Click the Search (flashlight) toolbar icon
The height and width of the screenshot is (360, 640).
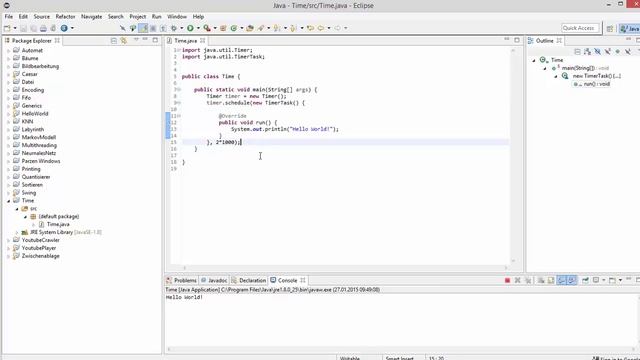(260, 28)
